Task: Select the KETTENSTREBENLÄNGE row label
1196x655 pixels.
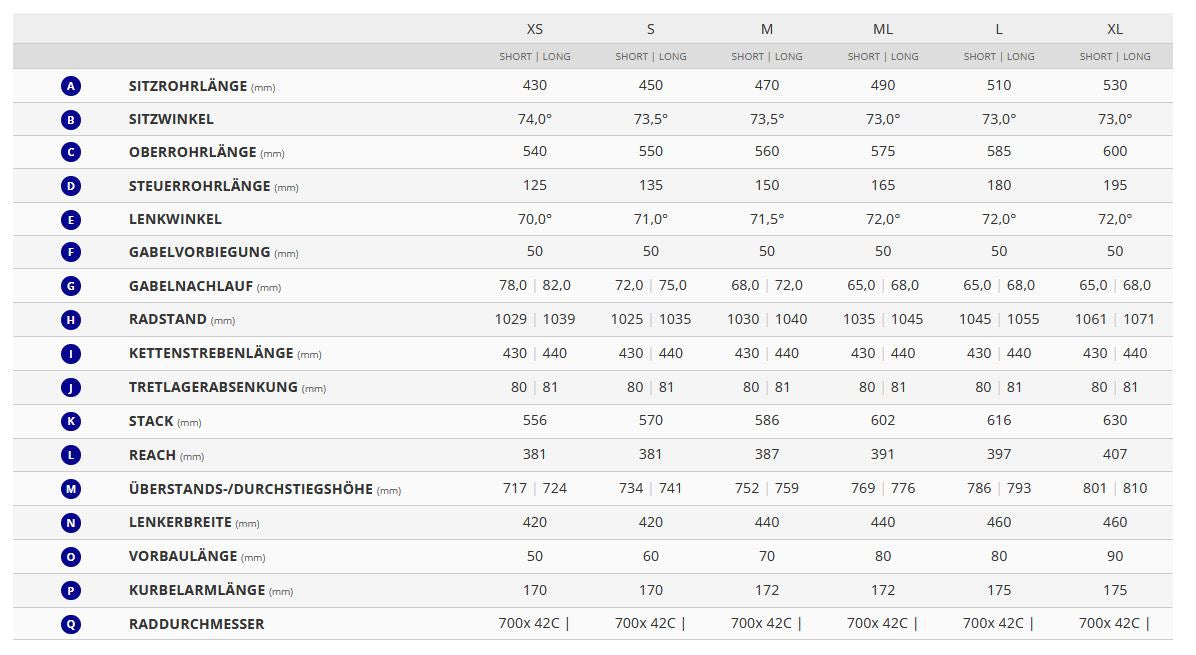Action: (211, 353)
